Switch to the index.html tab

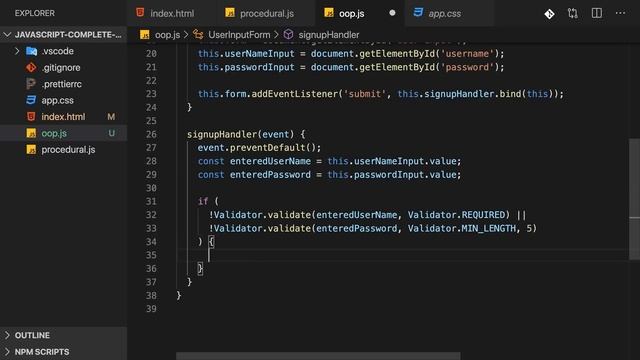[x=171, y=13]
